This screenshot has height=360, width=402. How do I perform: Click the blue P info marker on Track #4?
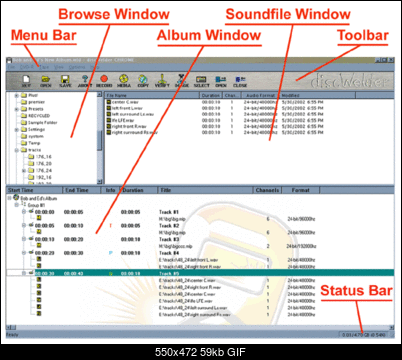(x=111, y=253)
